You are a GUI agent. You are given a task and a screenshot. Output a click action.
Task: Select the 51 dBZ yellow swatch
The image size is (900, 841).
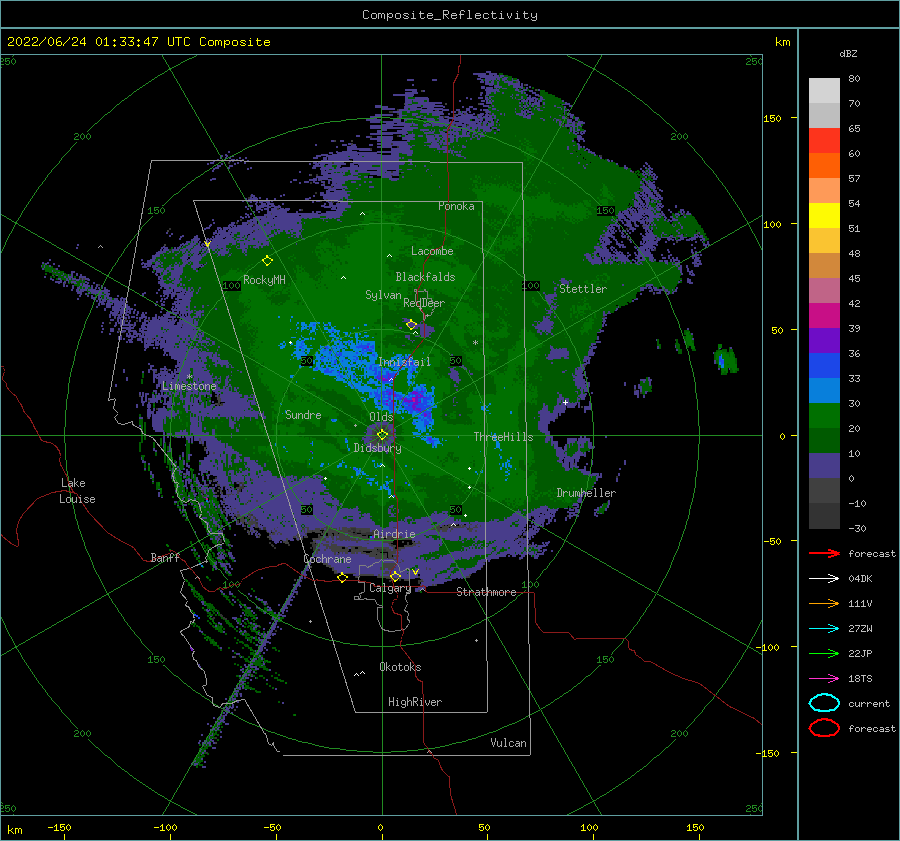click(x=824, y=215)
